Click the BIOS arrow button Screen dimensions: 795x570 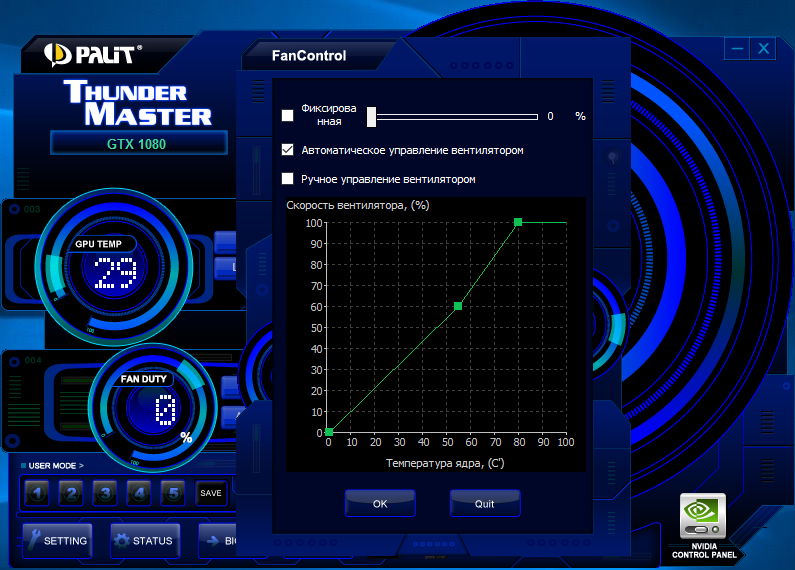(219, 541)
